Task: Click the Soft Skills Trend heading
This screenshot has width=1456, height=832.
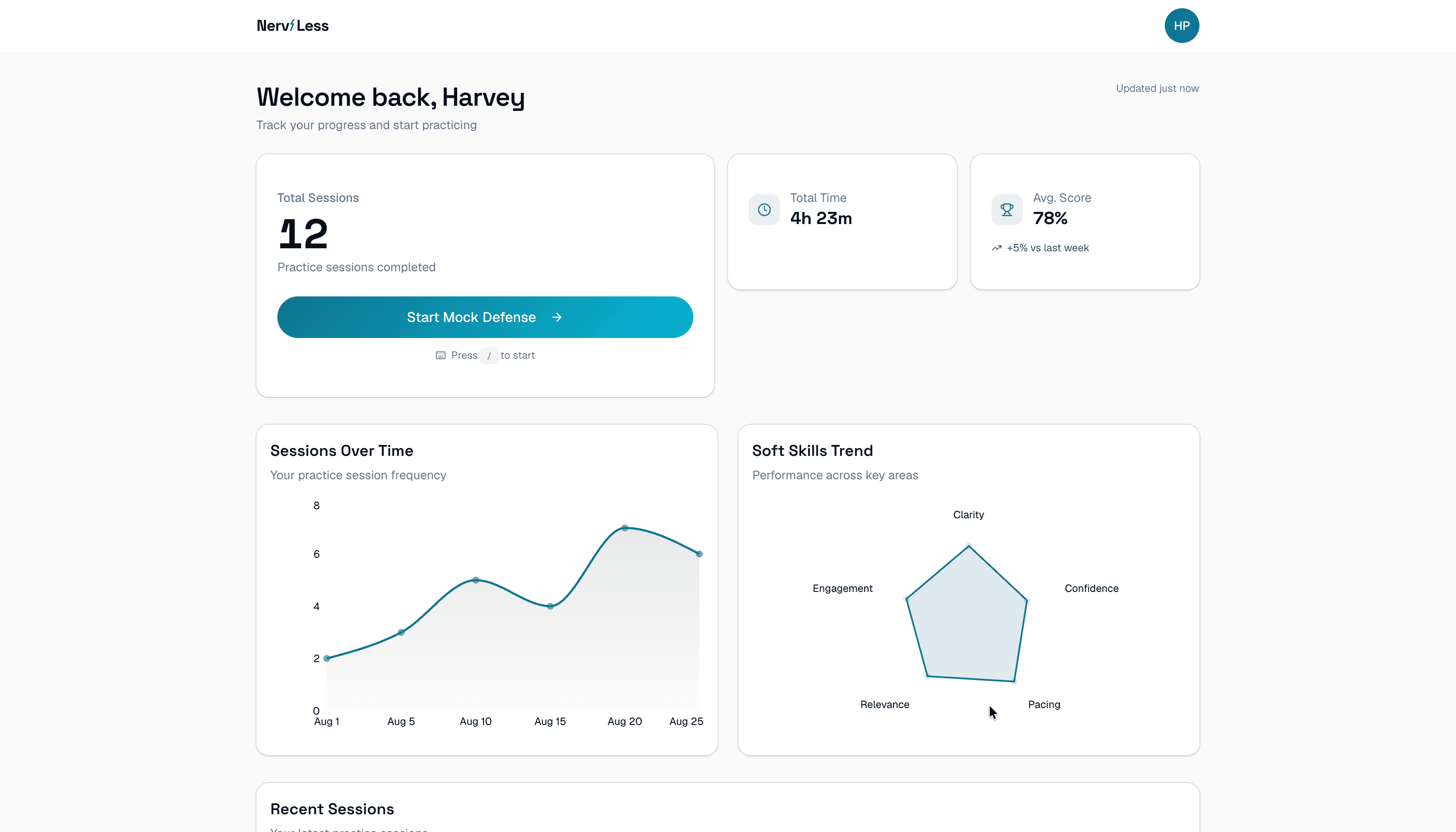Action: pos(812,451)
